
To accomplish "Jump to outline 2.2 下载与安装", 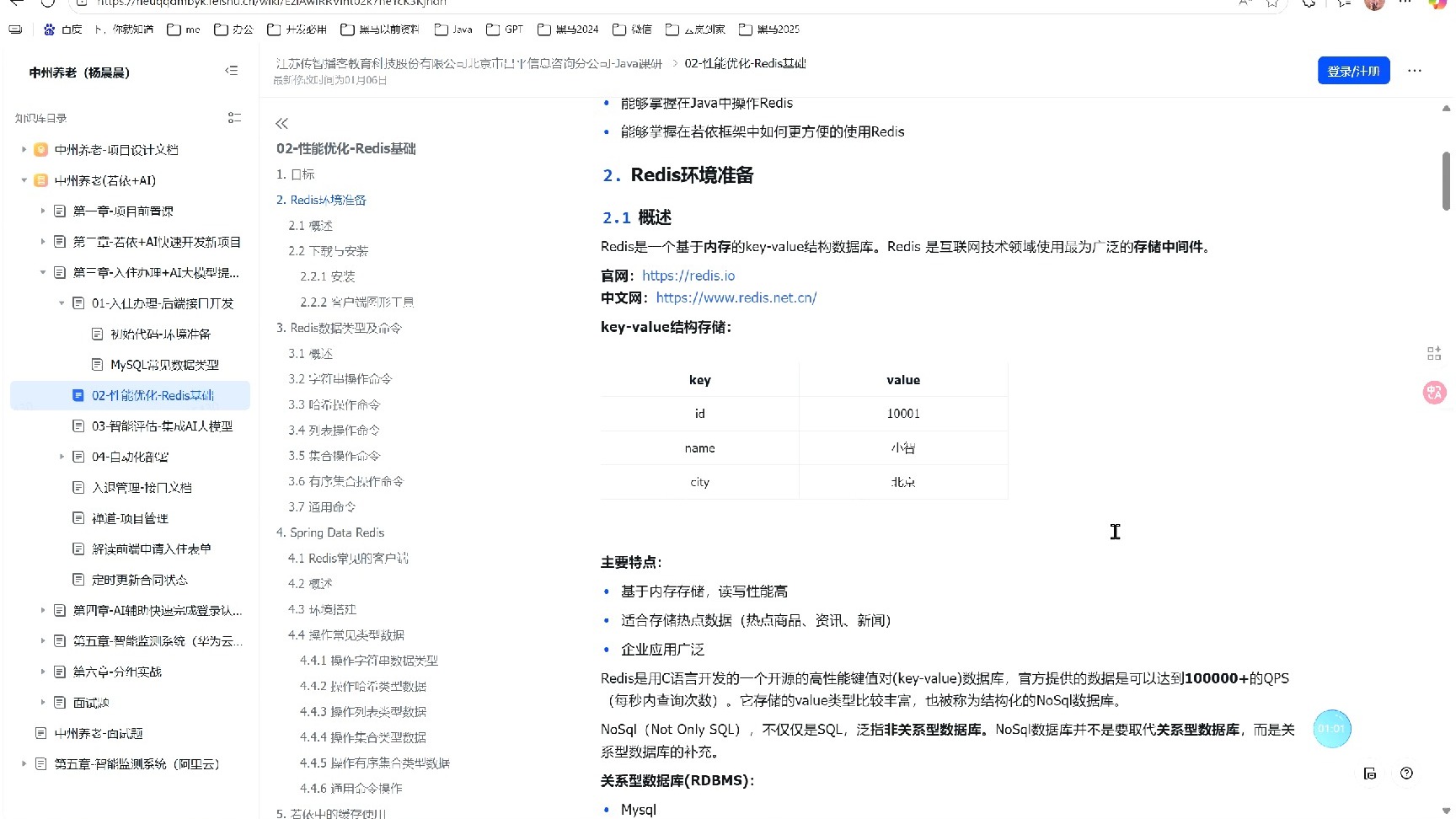I will coord(328,251).
